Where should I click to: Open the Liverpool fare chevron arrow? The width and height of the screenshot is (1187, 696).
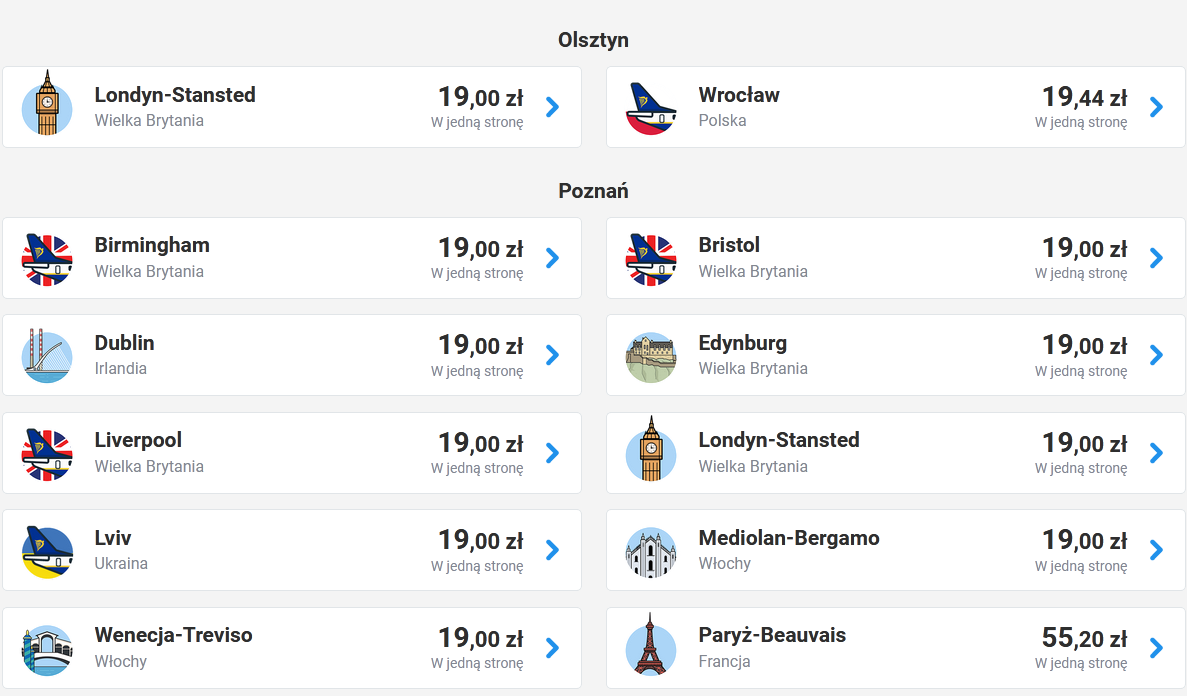553,453
